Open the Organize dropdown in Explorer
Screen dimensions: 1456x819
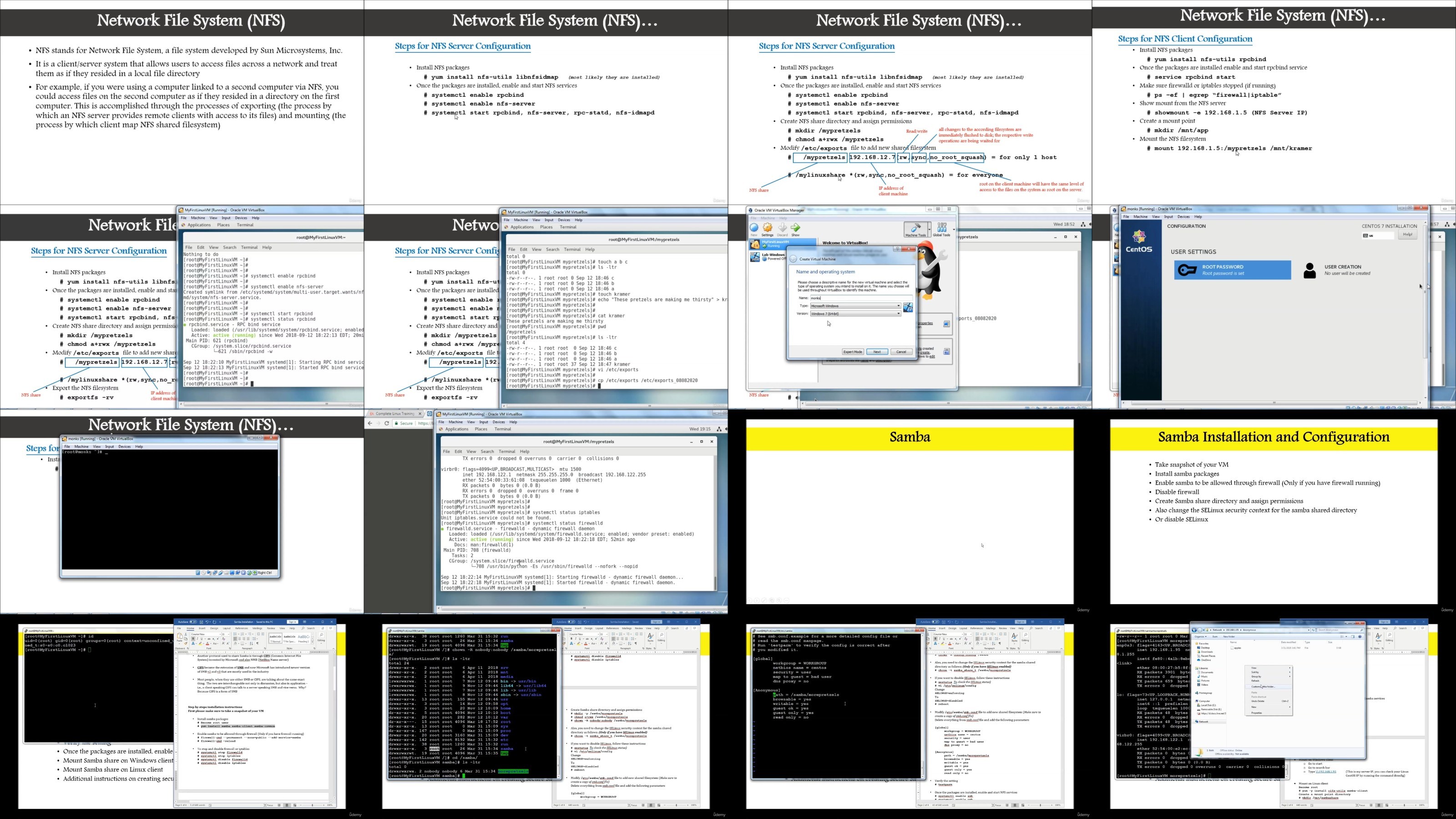click(1201, 637)
